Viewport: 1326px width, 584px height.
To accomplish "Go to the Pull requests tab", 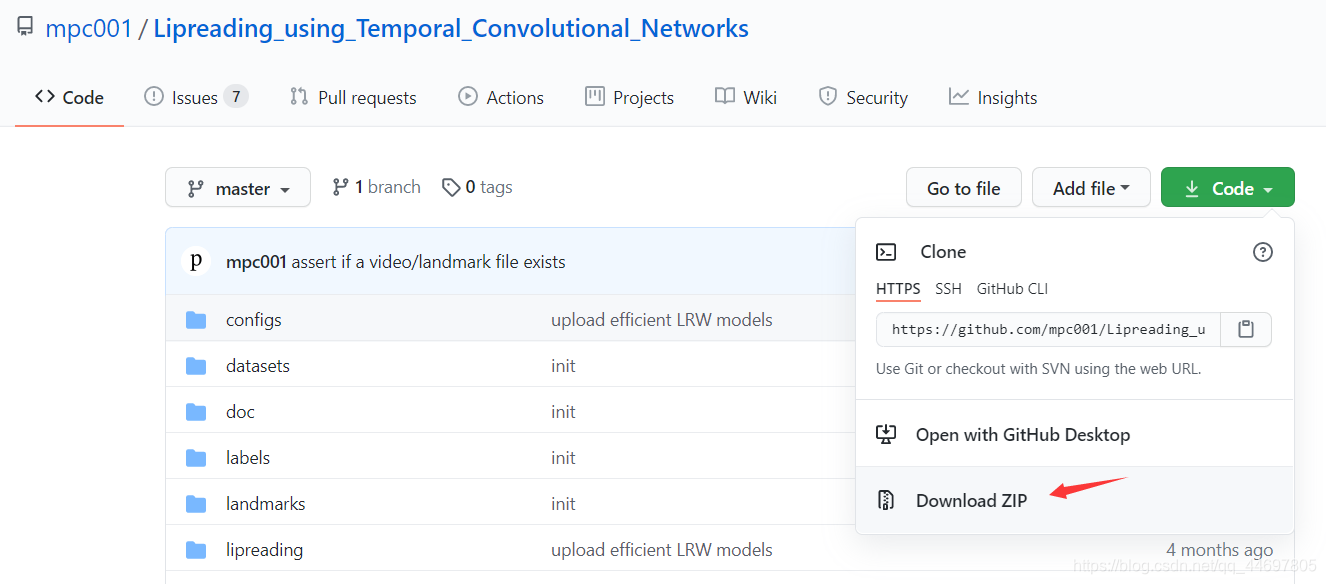I will click(x=353, y=97).
